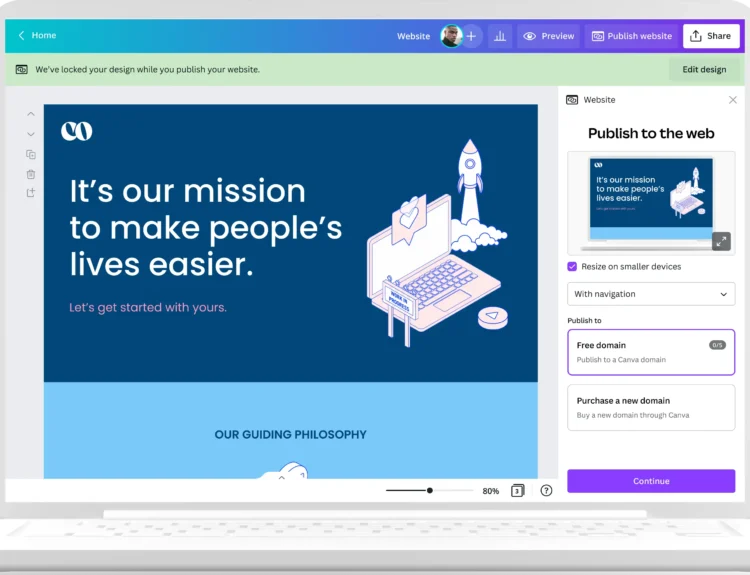Duplicate the page using the copy icon
Image resolution: width=750 pixels, height=575 pixels.
click(x=31, y=154)
